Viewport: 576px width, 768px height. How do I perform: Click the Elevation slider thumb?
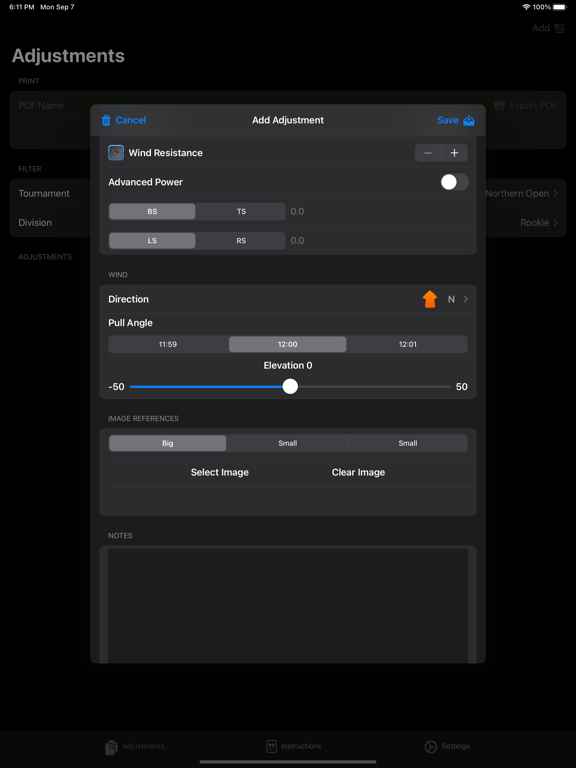pyautogui.click(x=290, y=386)
